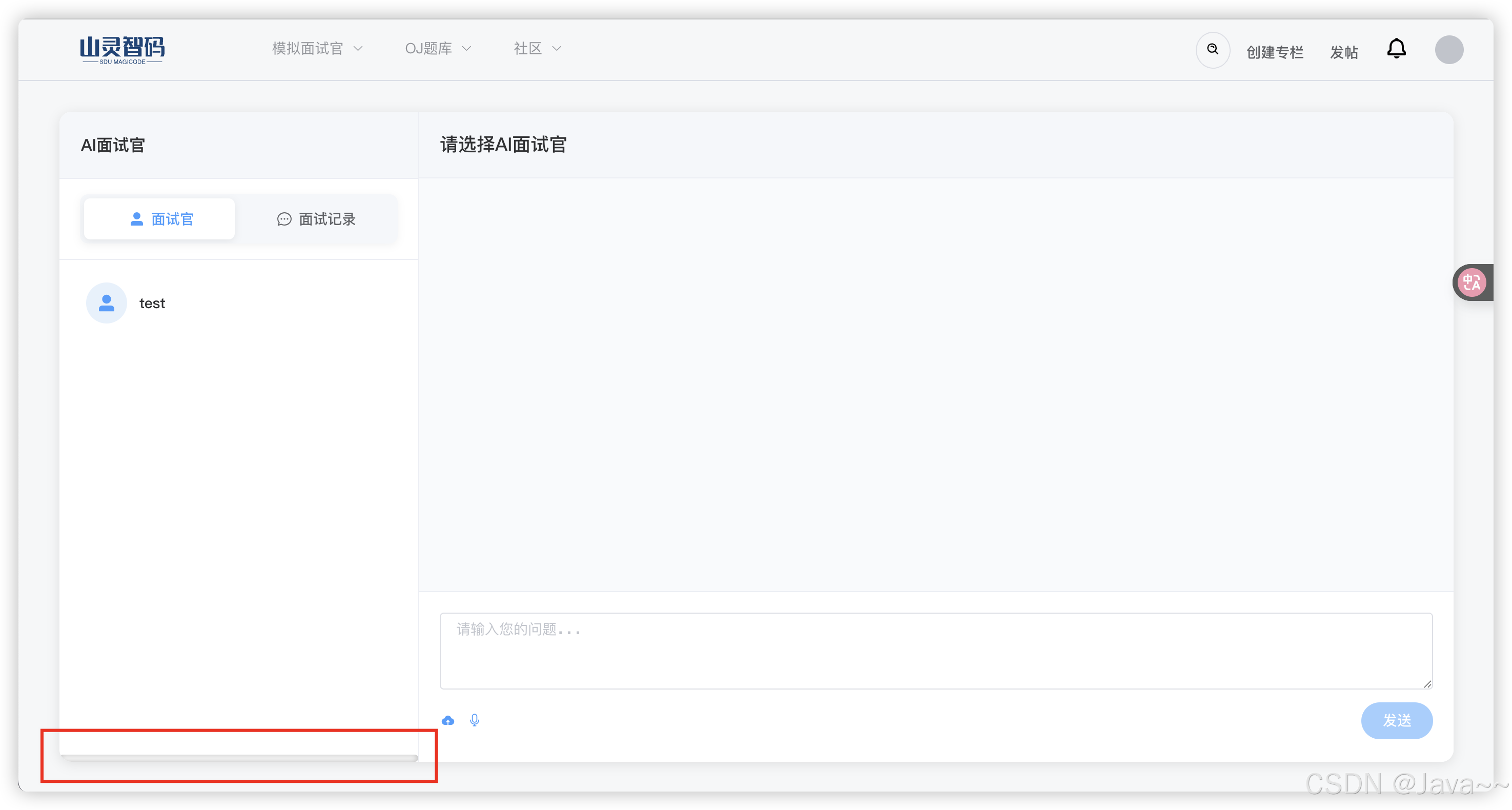Screen dimensions: 1512x810
Task: Click the SDU MagiCode logo
Action: [122, 50]
